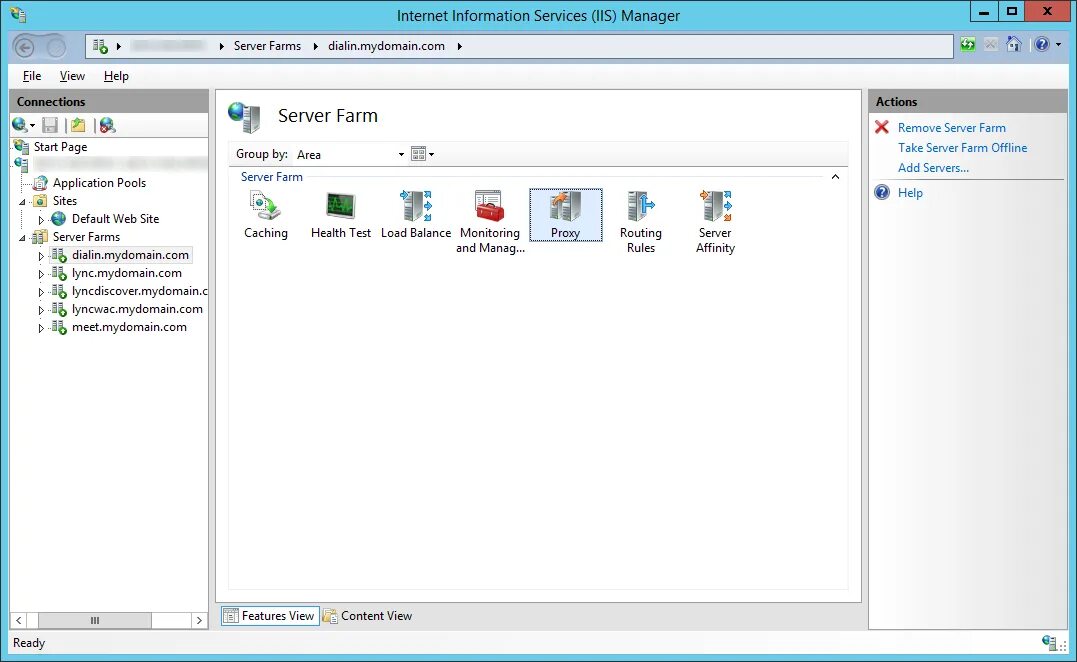
Task: Open the View menu
Action: tap(72, 76)
